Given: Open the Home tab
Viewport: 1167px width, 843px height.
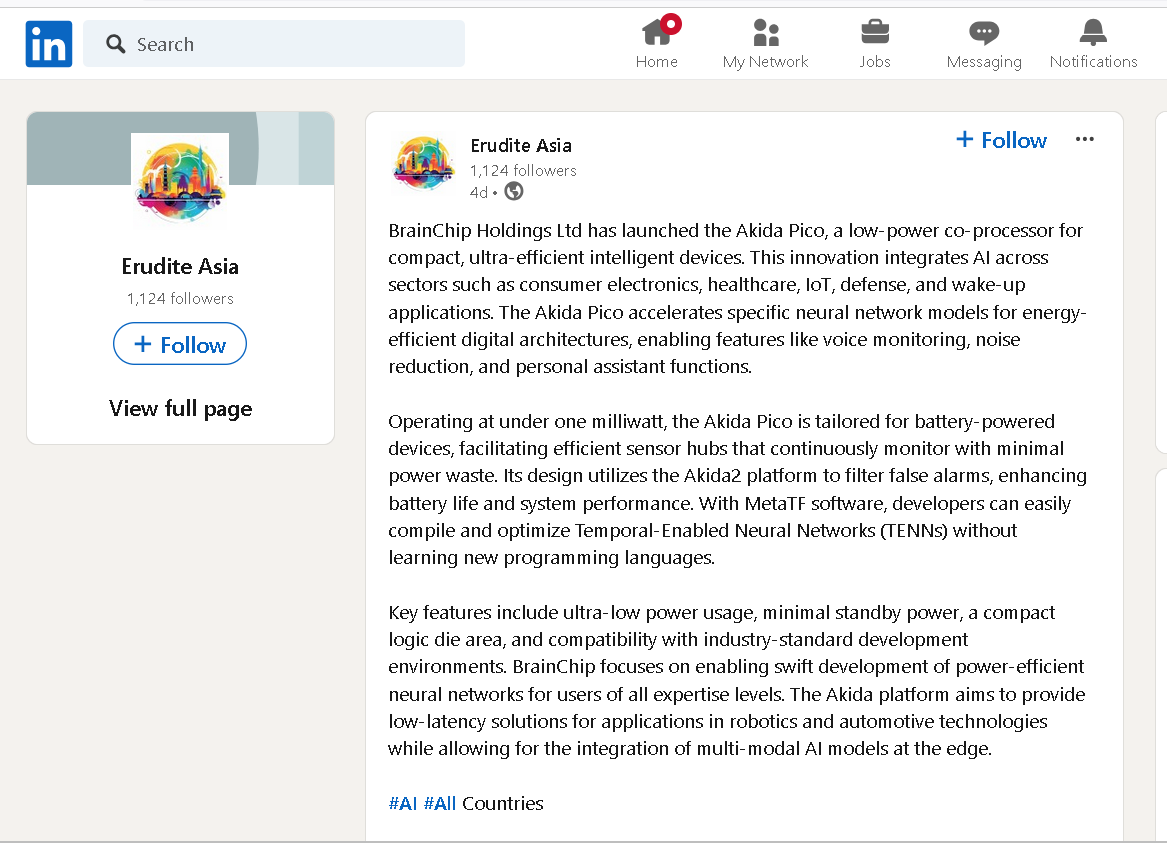Looking at the screenshot, I should coord(657,43).
